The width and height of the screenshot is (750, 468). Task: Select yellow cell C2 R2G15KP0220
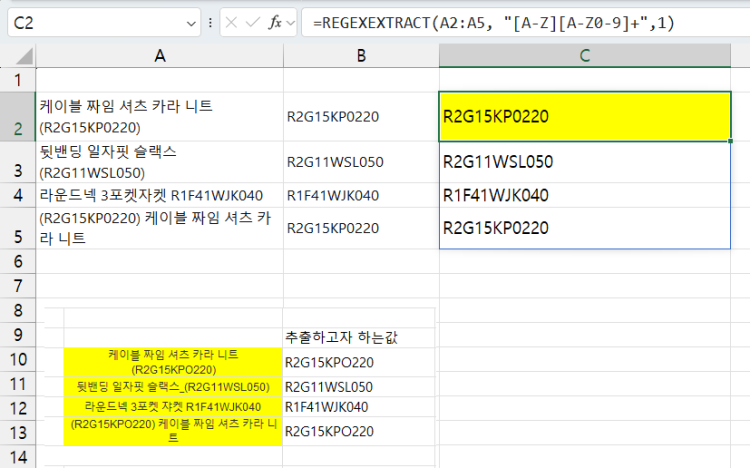point(585,117)
